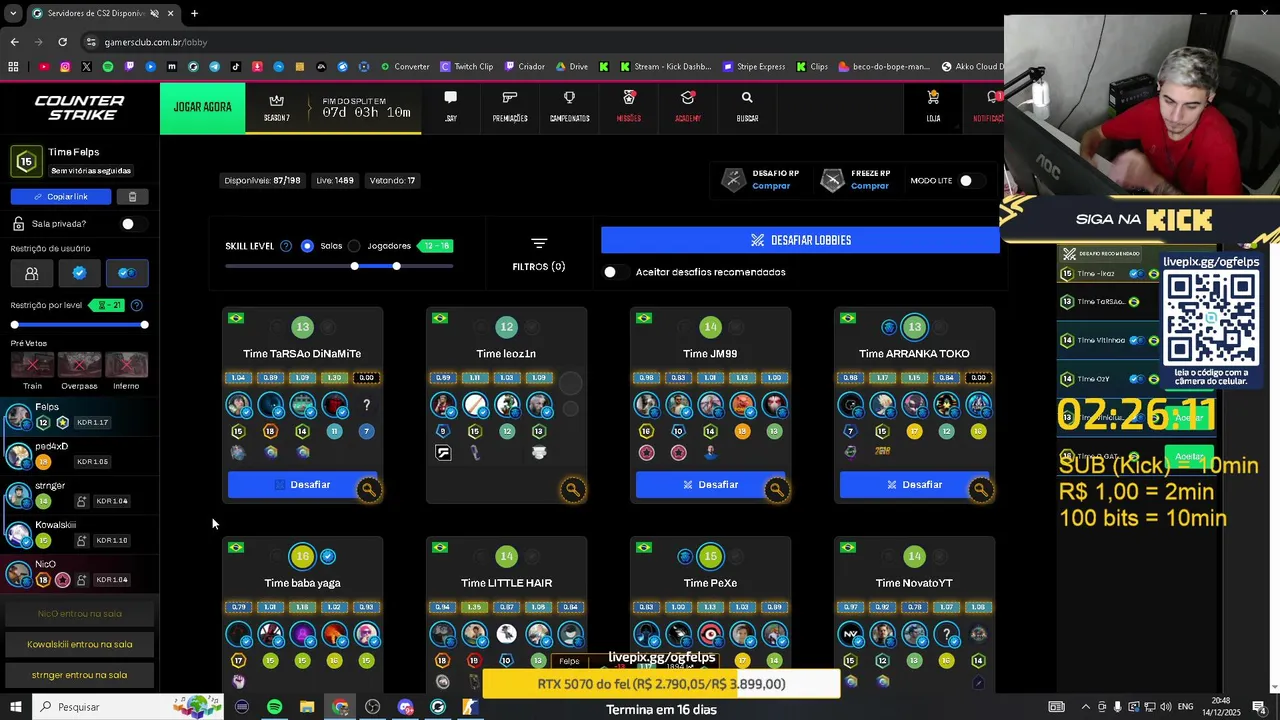
Task: Open the Drive bookmark
Action: pyautogui.click(x=571, y=67)
